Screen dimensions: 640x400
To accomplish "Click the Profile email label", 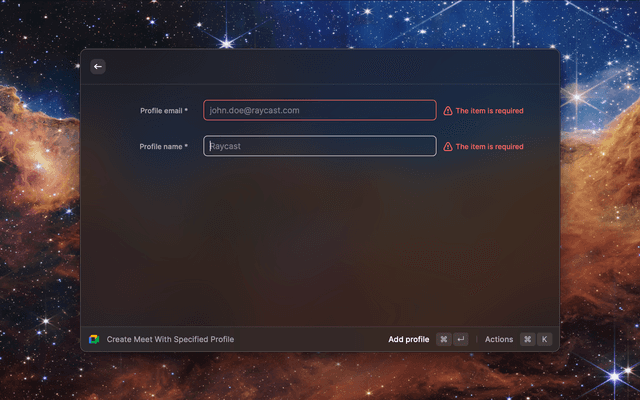I will pyautogui.click(x=161, y=111).
